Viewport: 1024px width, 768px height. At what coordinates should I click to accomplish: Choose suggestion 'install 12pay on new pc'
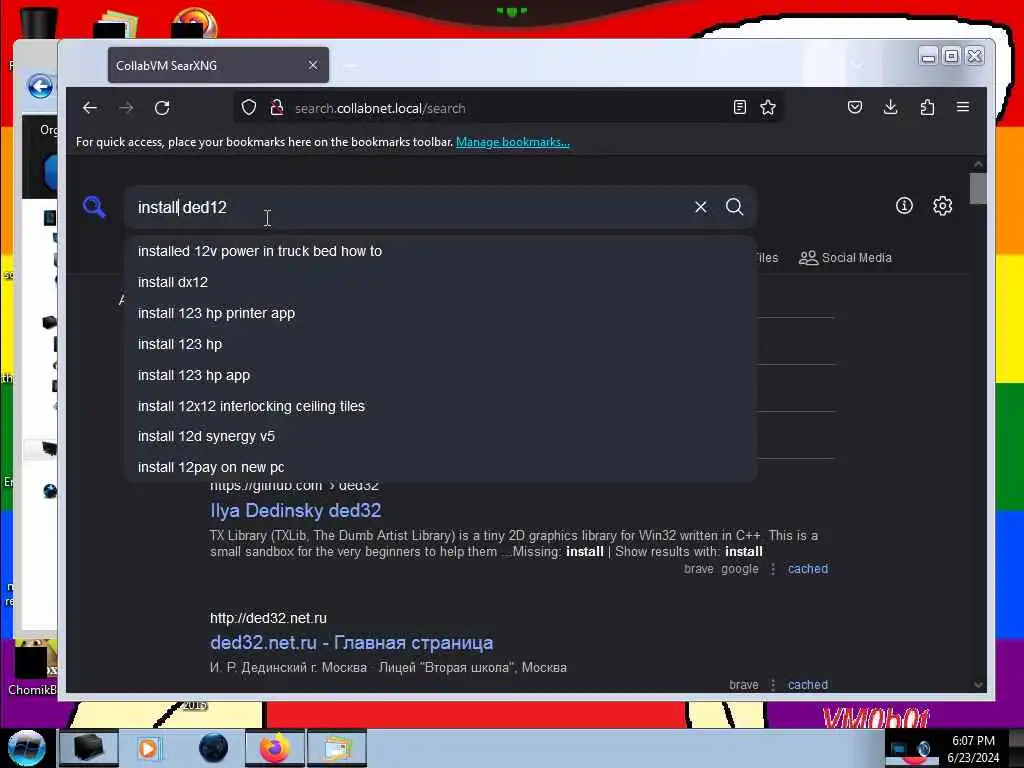[x=441, y=468]
